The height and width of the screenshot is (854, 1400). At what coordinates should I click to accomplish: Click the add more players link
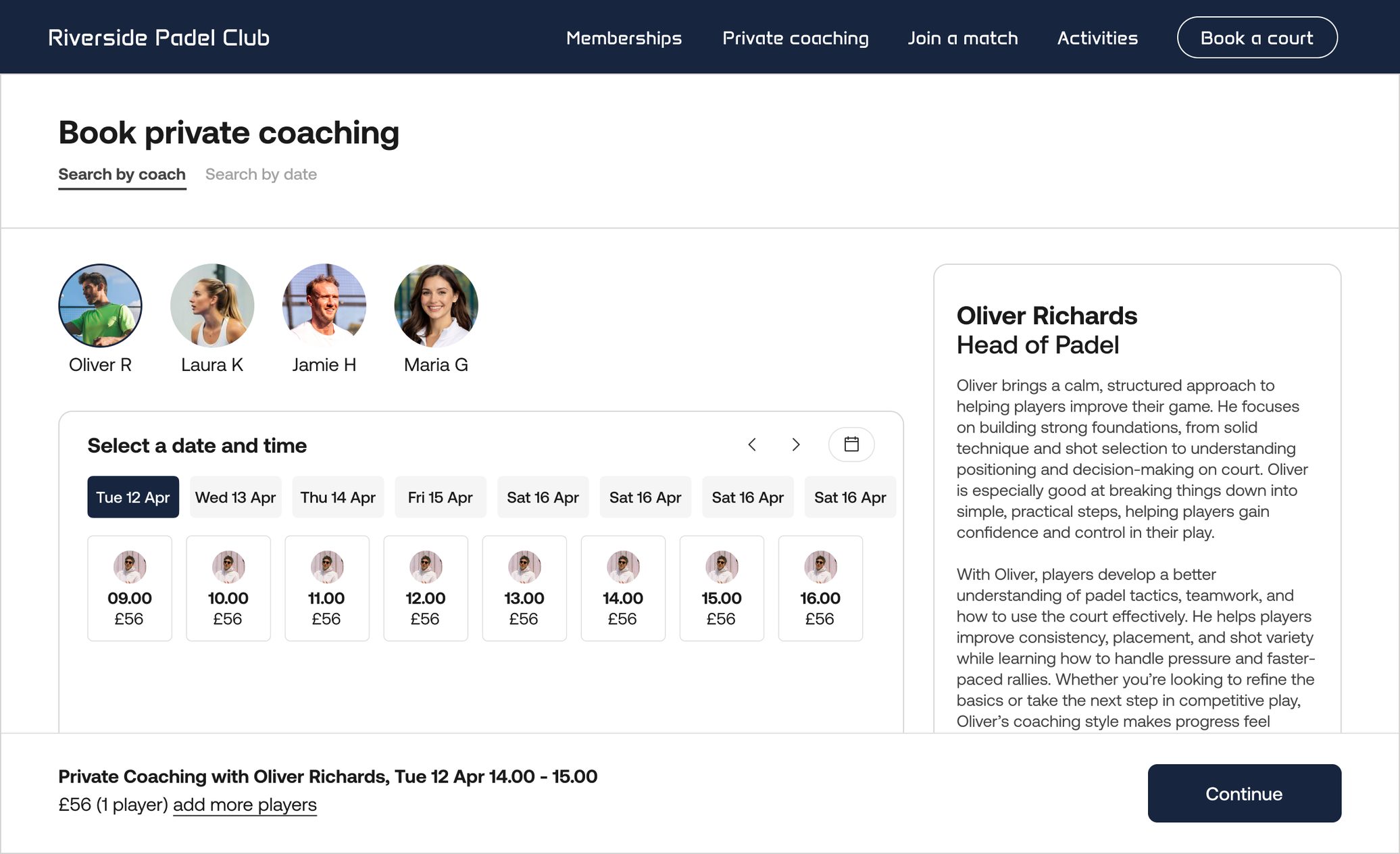pos(245,805)
